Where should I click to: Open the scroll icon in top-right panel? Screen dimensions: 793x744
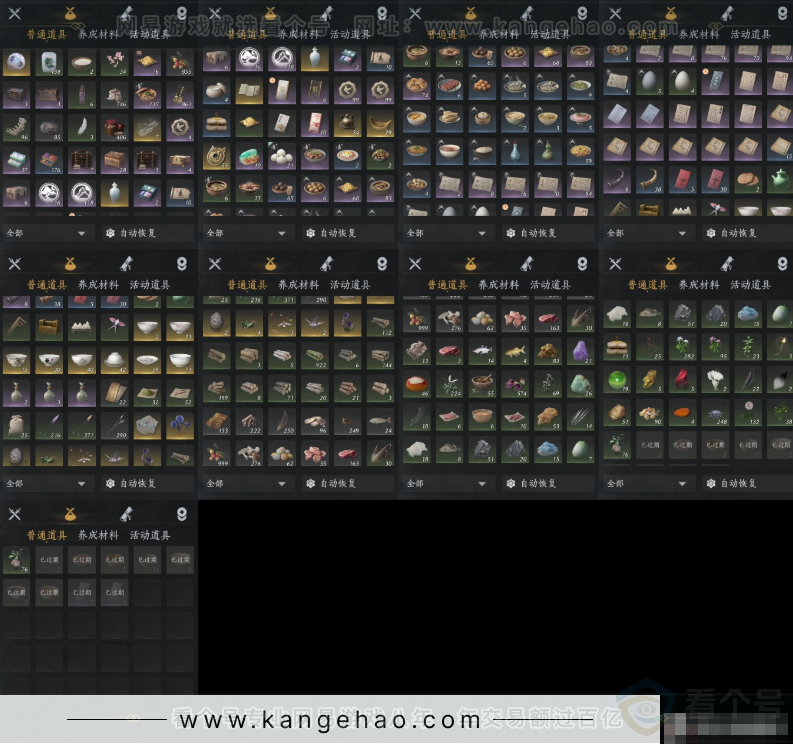[727, 14]
